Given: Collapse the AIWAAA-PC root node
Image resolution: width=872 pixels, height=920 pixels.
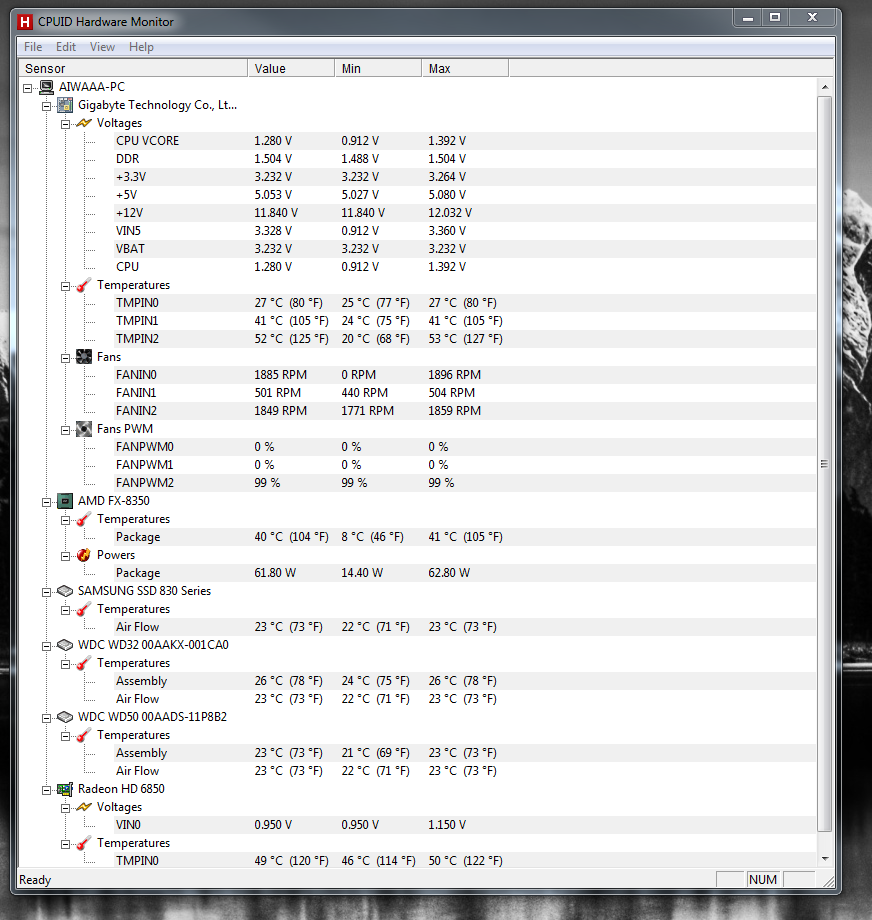Looking at the screenshot, I should click(28, 89).
